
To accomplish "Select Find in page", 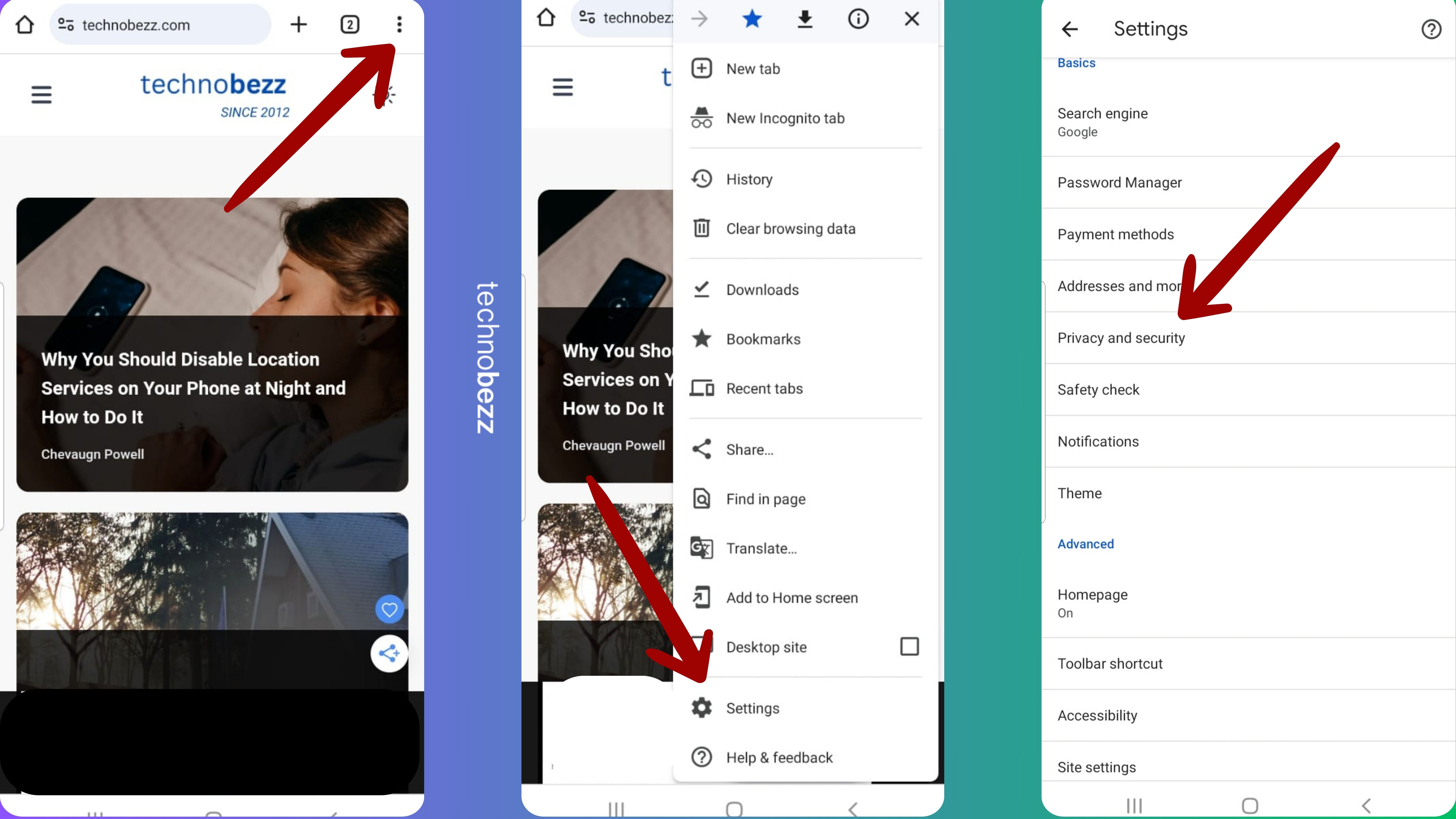I will [x=805, y=499].
